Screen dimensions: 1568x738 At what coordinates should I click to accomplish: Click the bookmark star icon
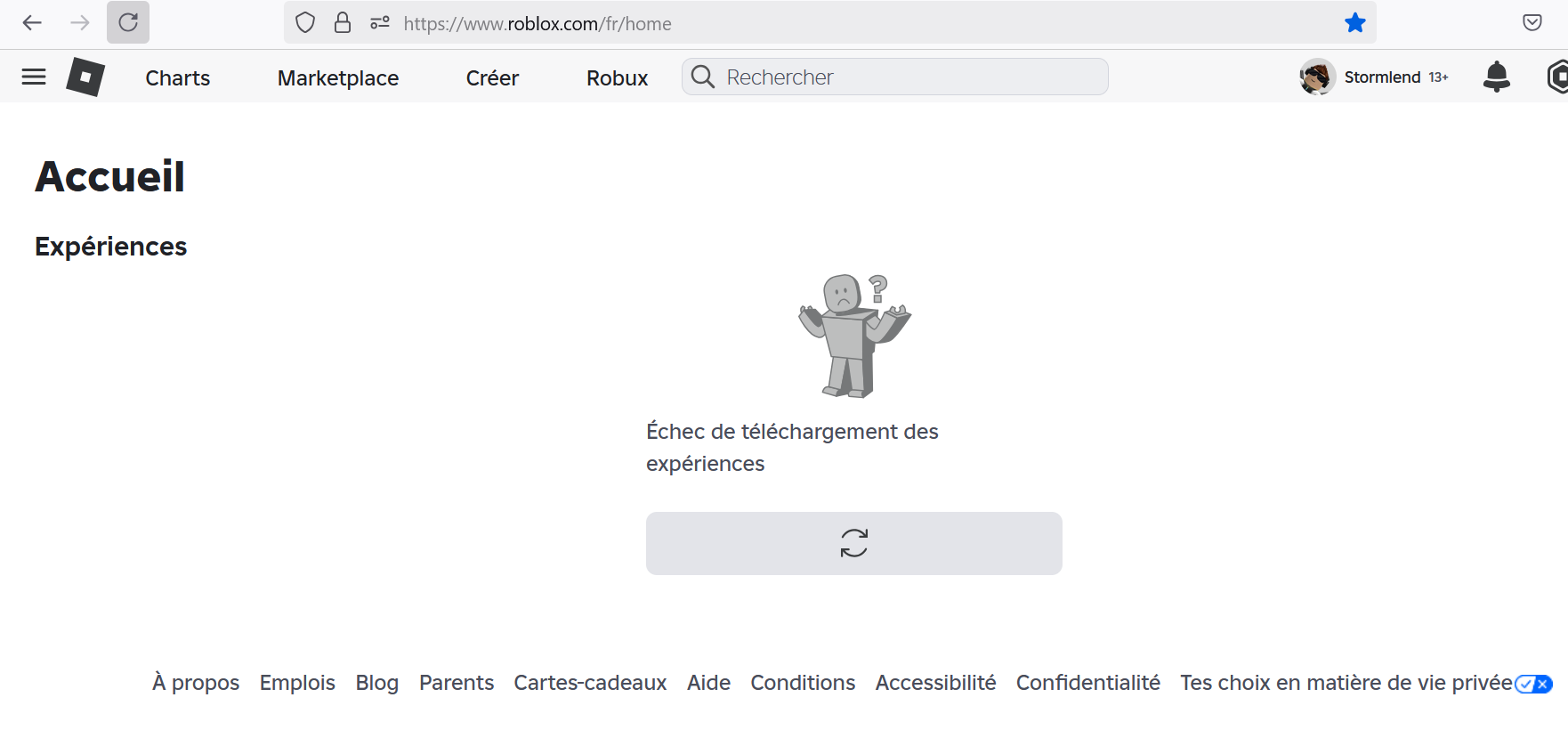[x=1354, y=23]
